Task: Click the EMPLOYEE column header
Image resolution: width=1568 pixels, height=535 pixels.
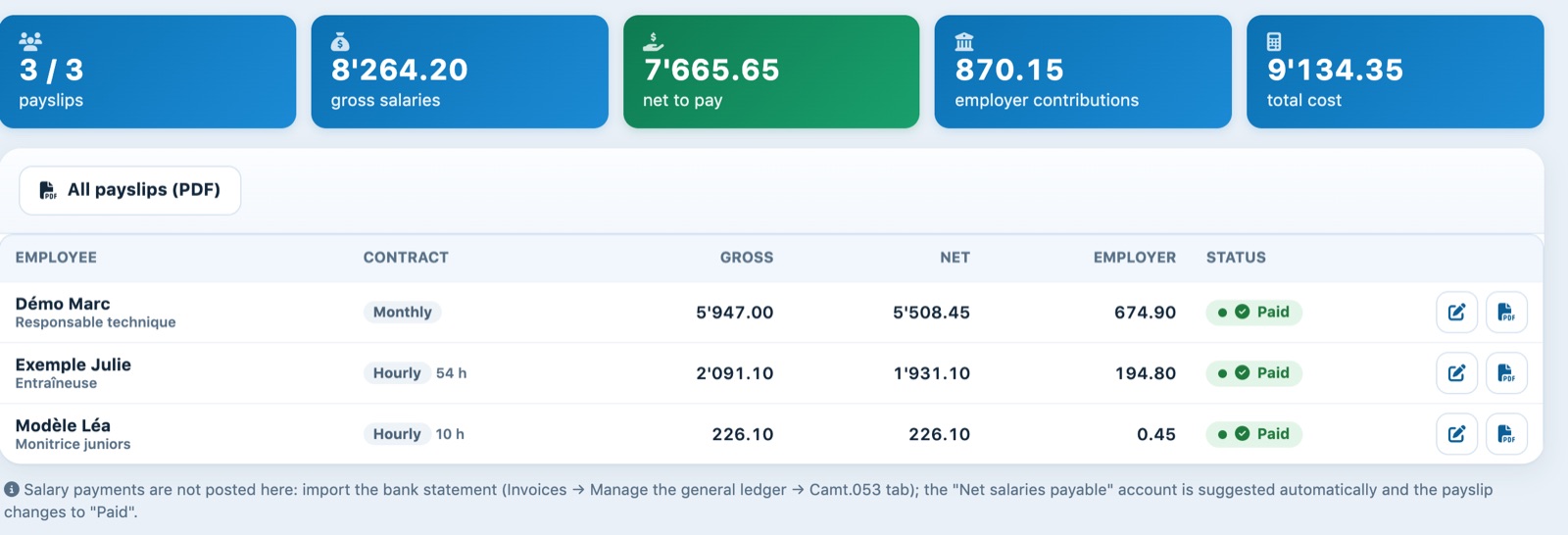Action: [56, 258]
